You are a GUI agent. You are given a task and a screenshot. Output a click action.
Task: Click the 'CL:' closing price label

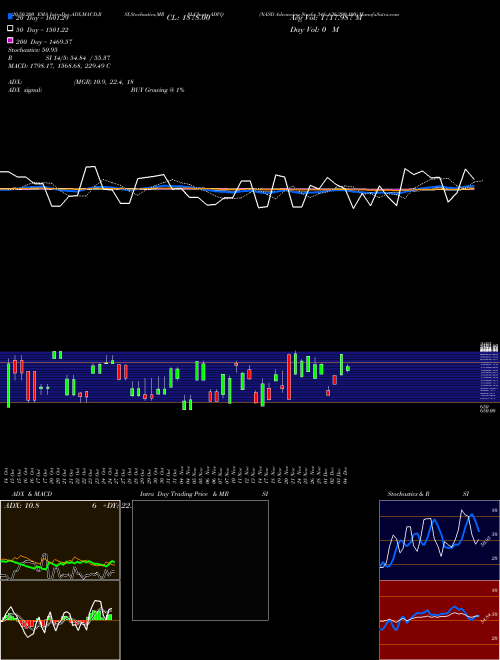[x=188, y=18]
